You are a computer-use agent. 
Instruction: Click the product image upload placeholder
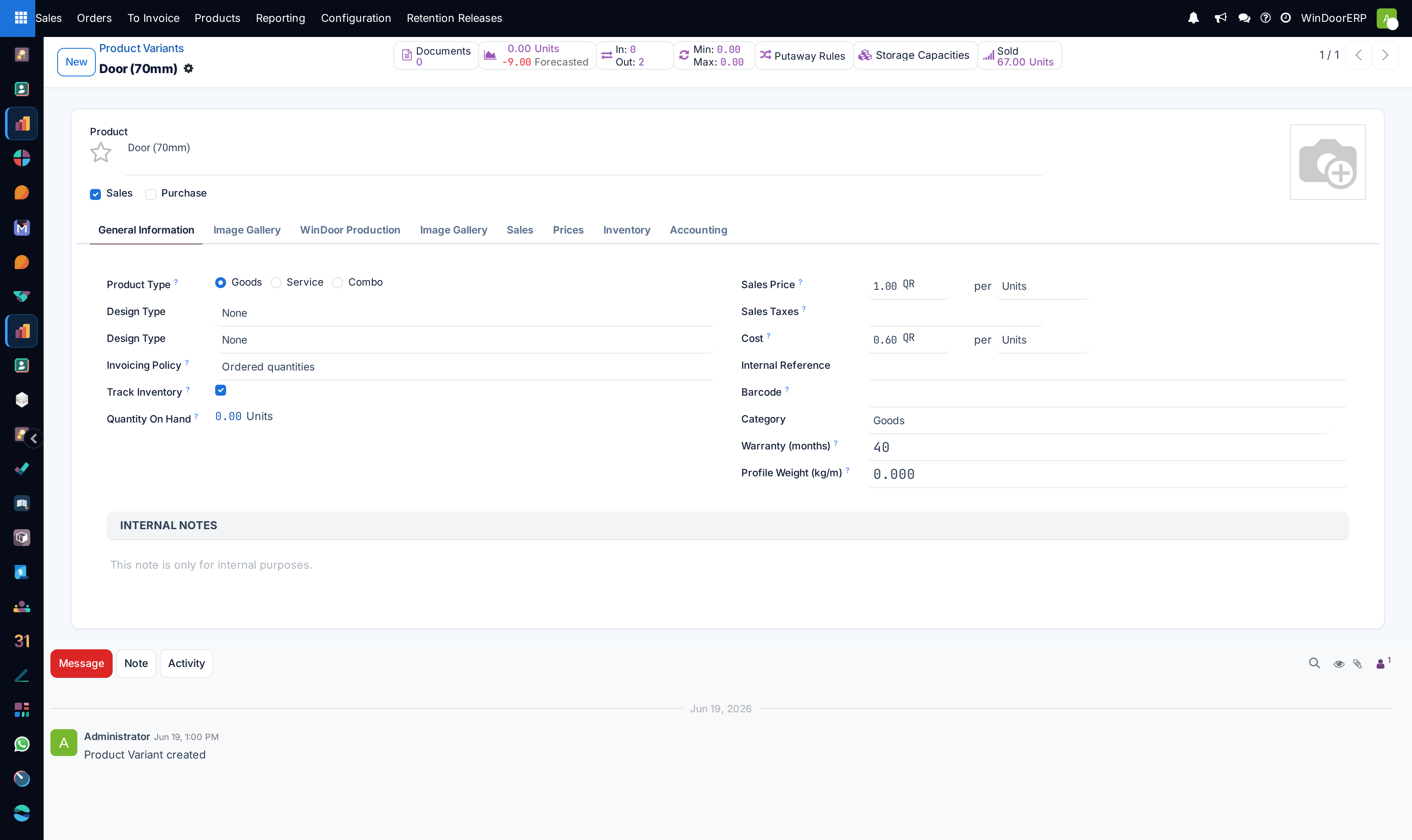[1328, 162]
